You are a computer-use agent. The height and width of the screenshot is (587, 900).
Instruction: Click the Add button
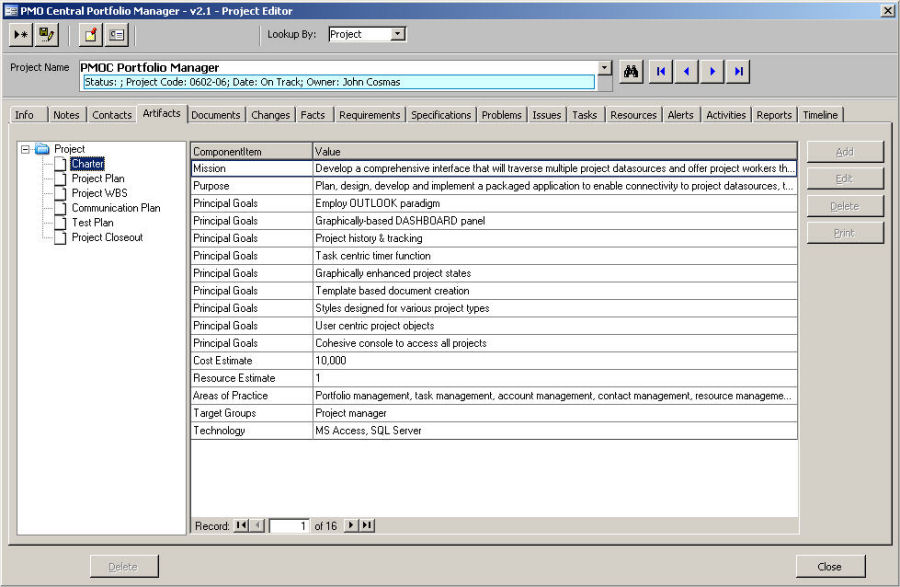pyautogui.click(x=845, y=152)
